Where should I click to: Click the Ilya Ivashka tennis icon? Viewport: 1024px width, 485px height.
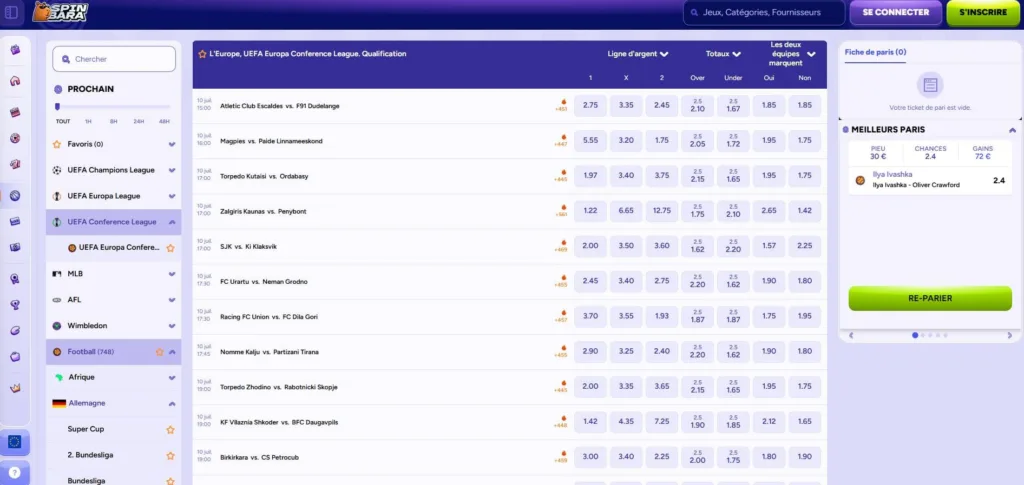(860, 180)
